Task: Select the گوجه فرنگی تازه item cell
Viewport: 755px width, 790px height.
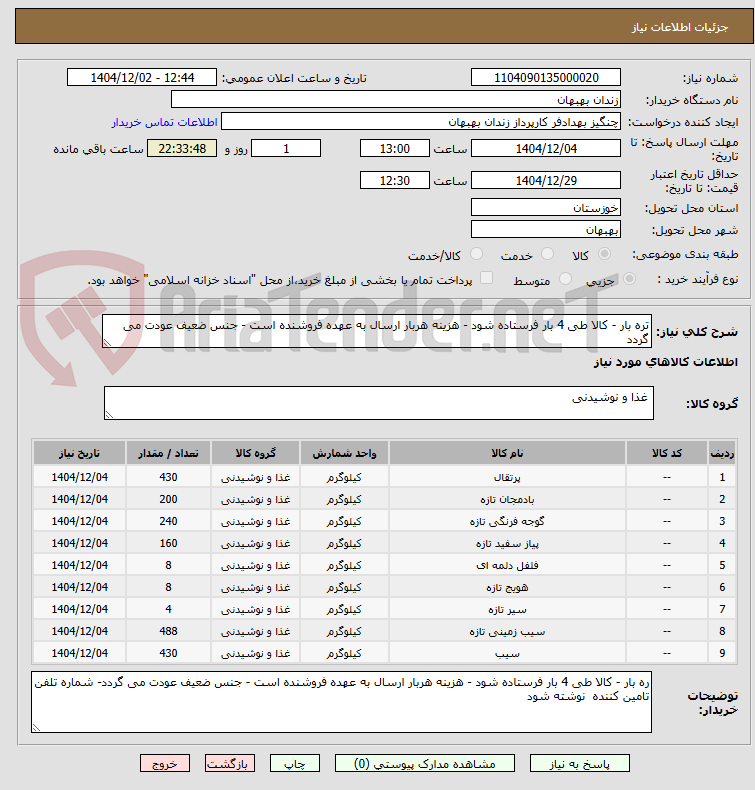Action: click(x=507, y=521)
